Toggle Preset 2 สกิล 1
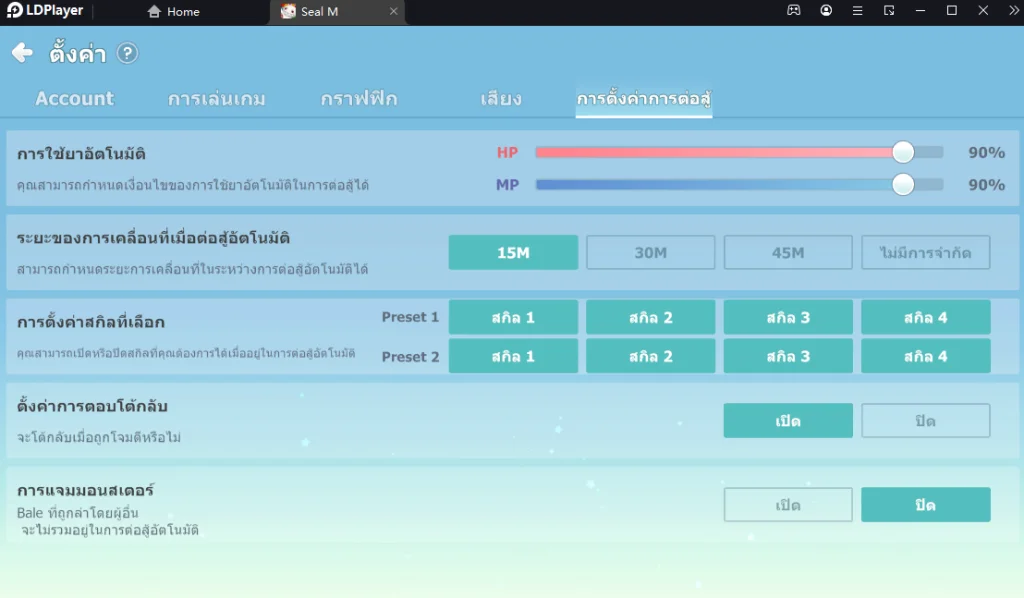Viewport: 1024px width, 598px height. pos(513,356)
